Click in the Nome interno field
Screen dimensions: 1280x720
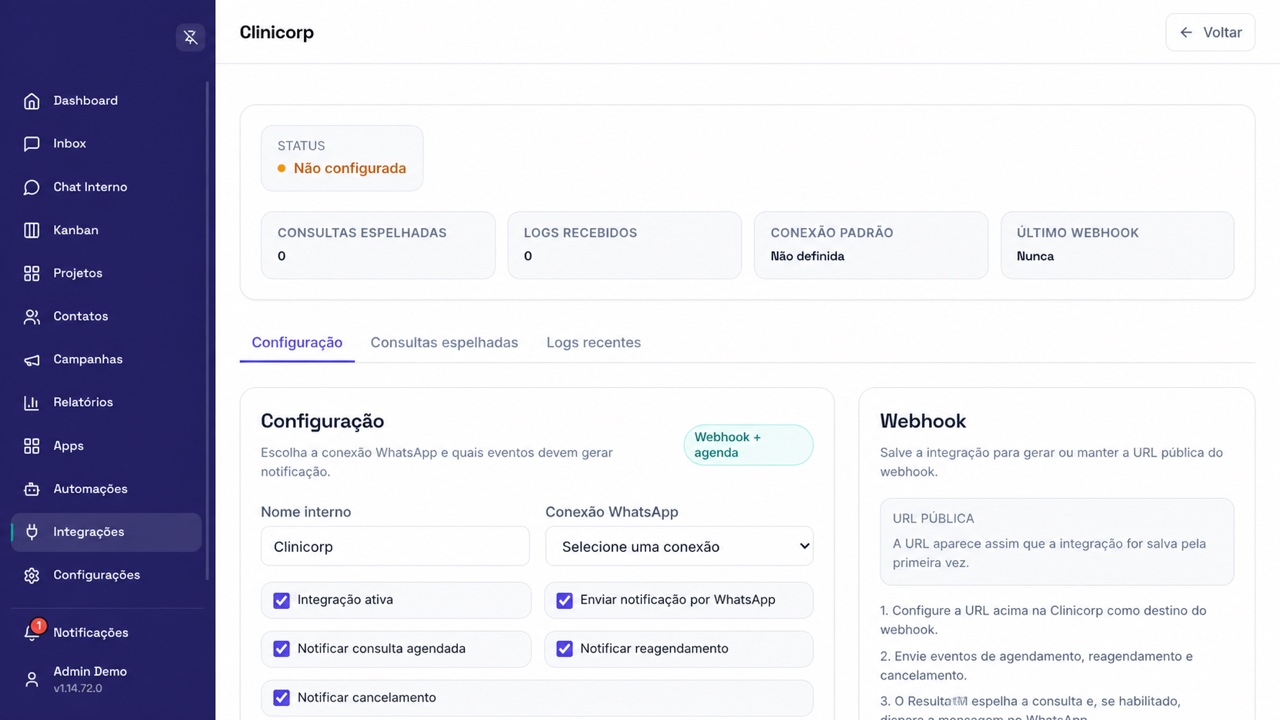pos(395,547)
